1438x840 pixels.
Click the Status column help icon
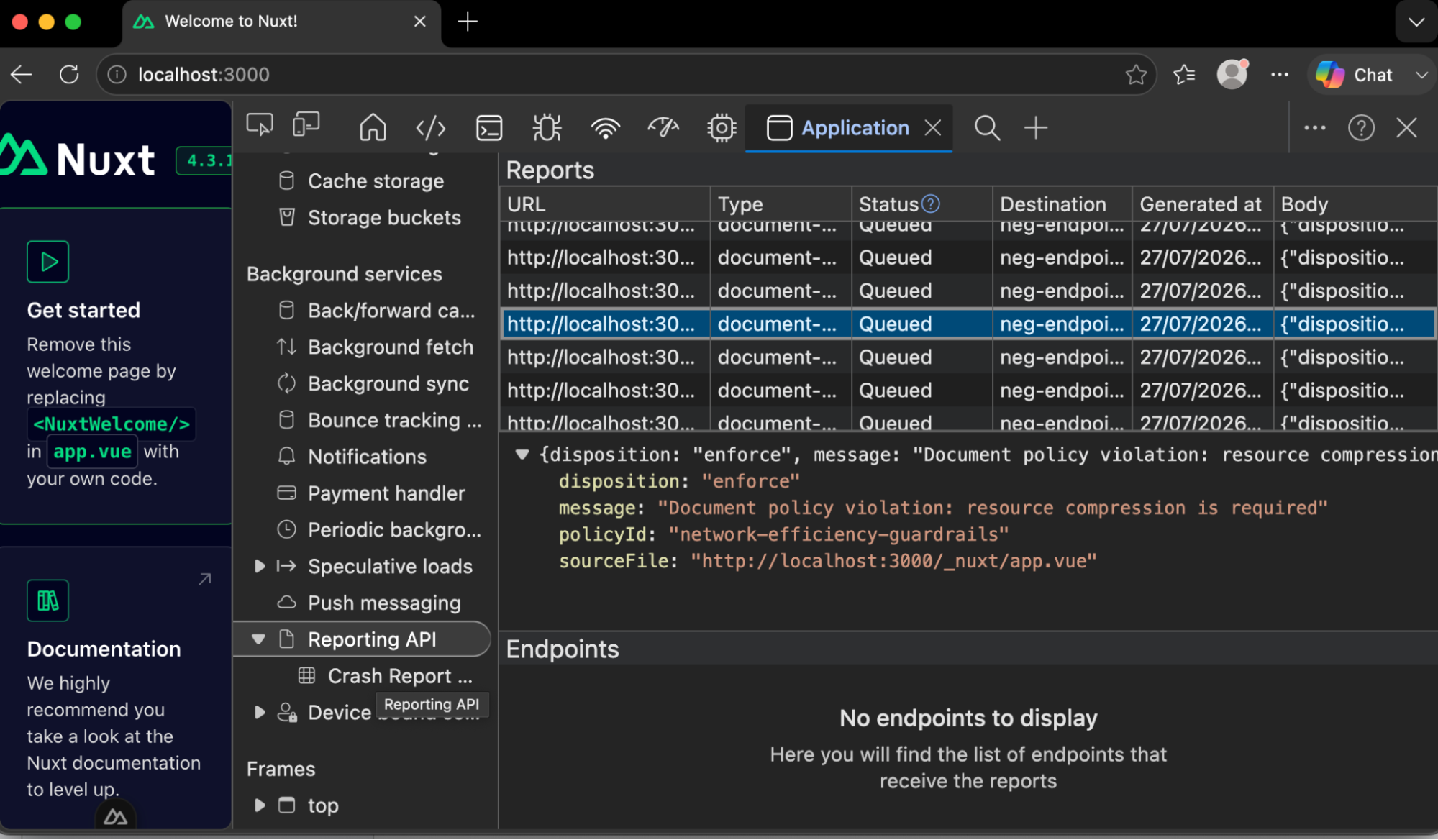(930, 204)
